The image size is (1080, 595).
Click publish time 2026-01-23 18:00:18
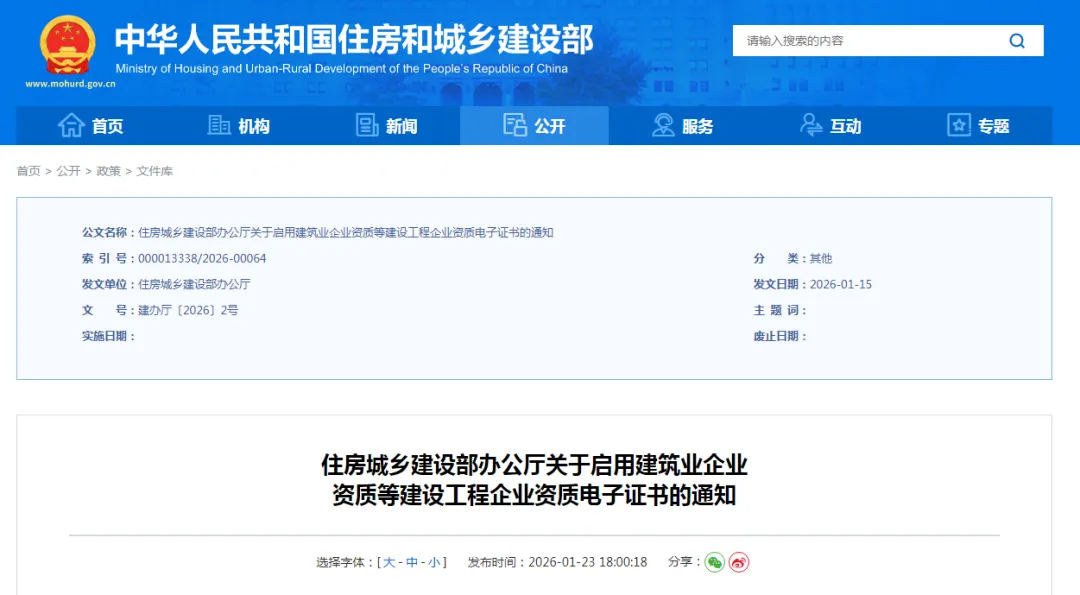click(588, 563)
